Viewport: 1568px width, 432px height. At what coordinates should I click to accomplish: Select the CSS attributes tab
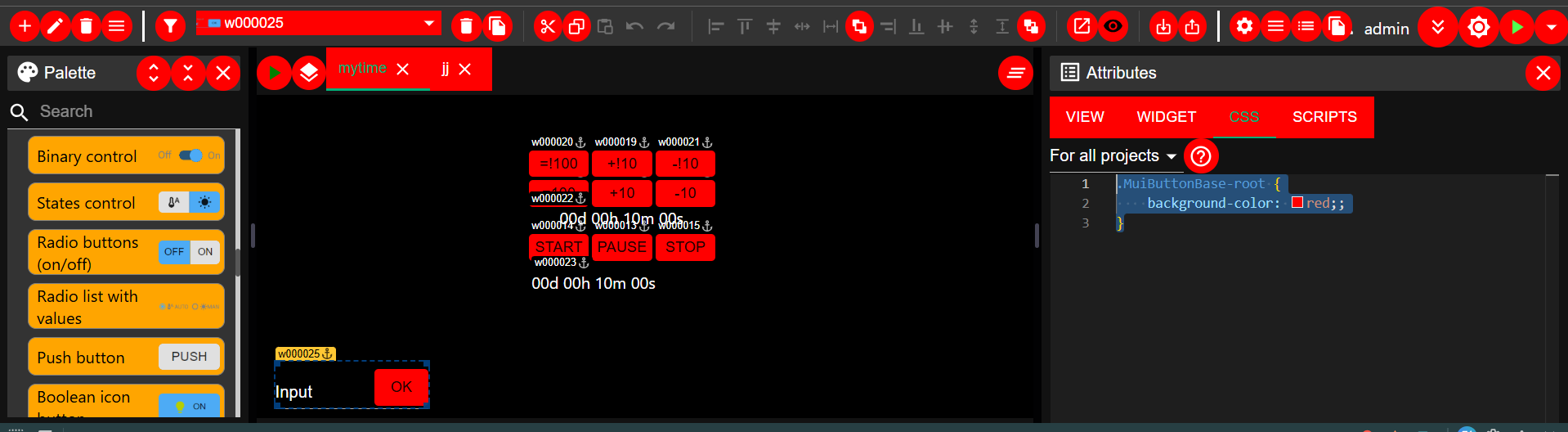click(1243, 117)
